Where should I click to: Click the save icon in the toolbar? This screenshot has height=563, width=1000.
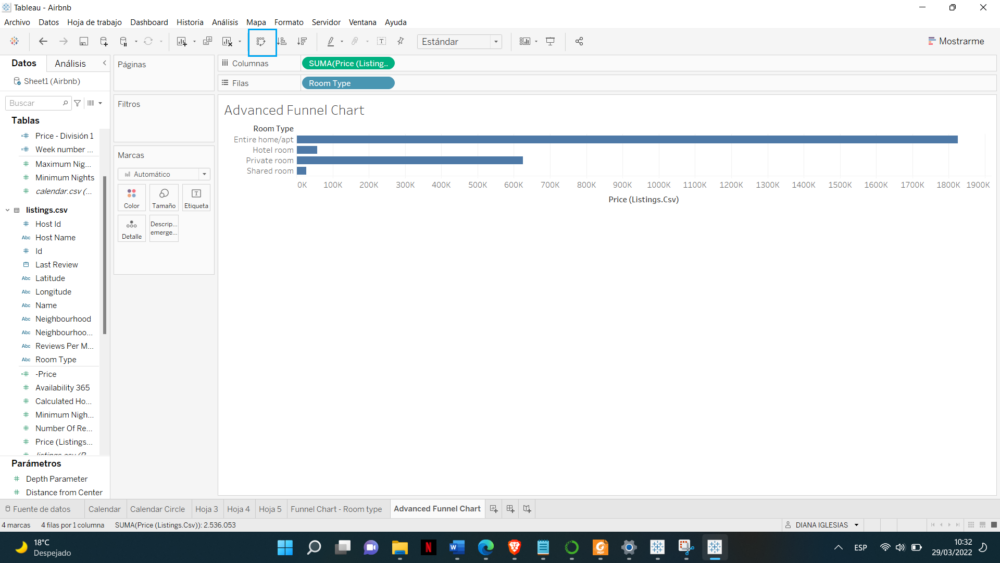[x=84, y=42]
